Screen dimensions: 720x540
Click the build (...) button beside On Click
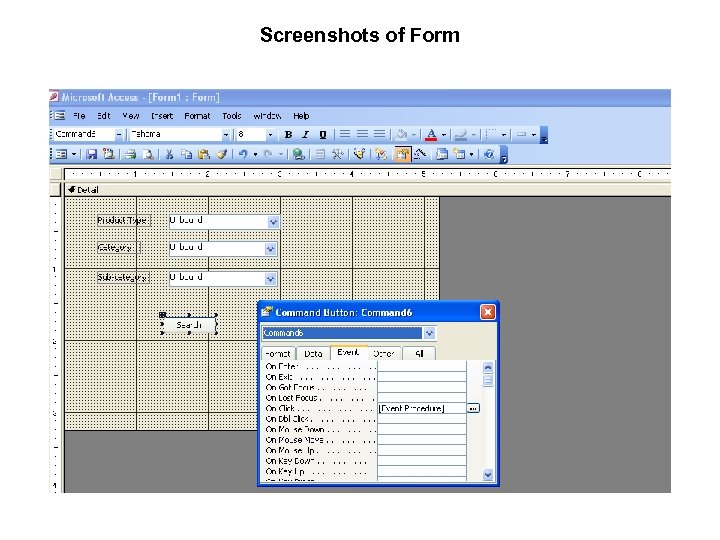473,408
